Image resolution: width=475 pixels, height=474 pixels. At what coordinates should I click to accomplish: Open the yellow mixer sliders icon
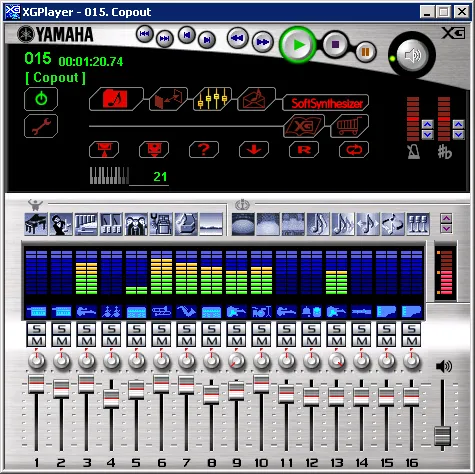tap(212, 99)
